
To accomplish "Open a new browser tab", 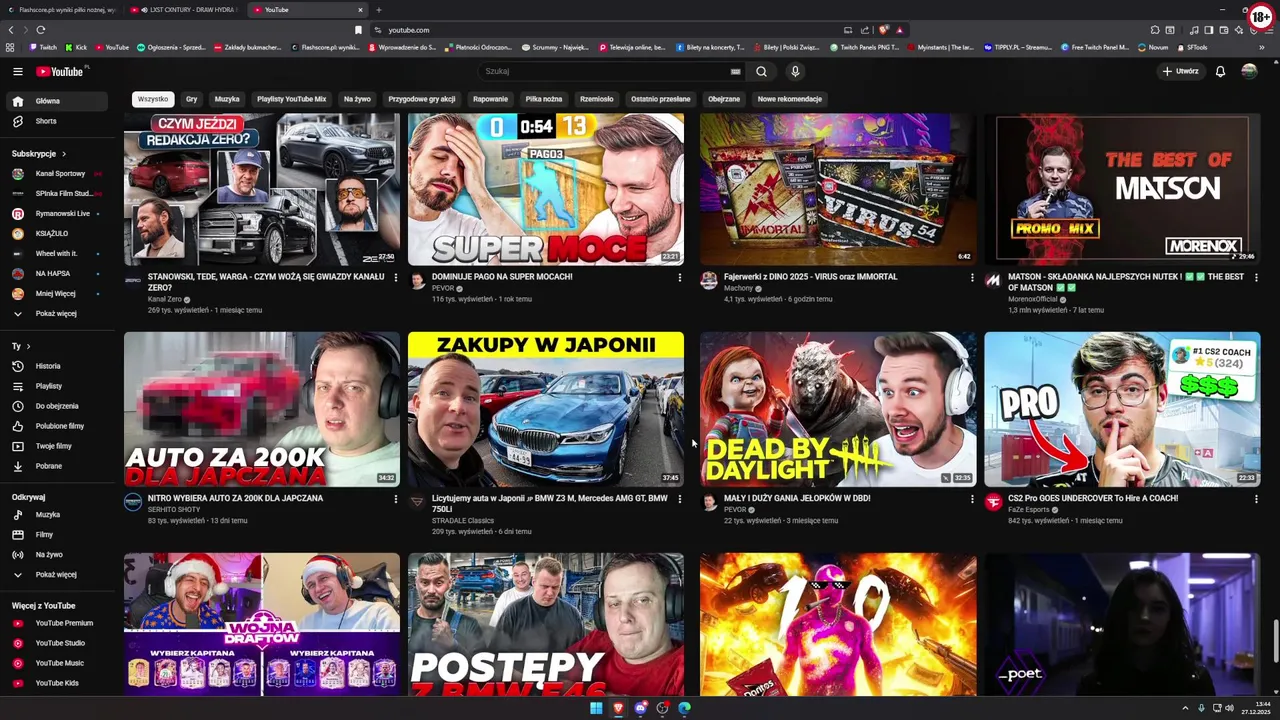I will [x=378, y=10].
